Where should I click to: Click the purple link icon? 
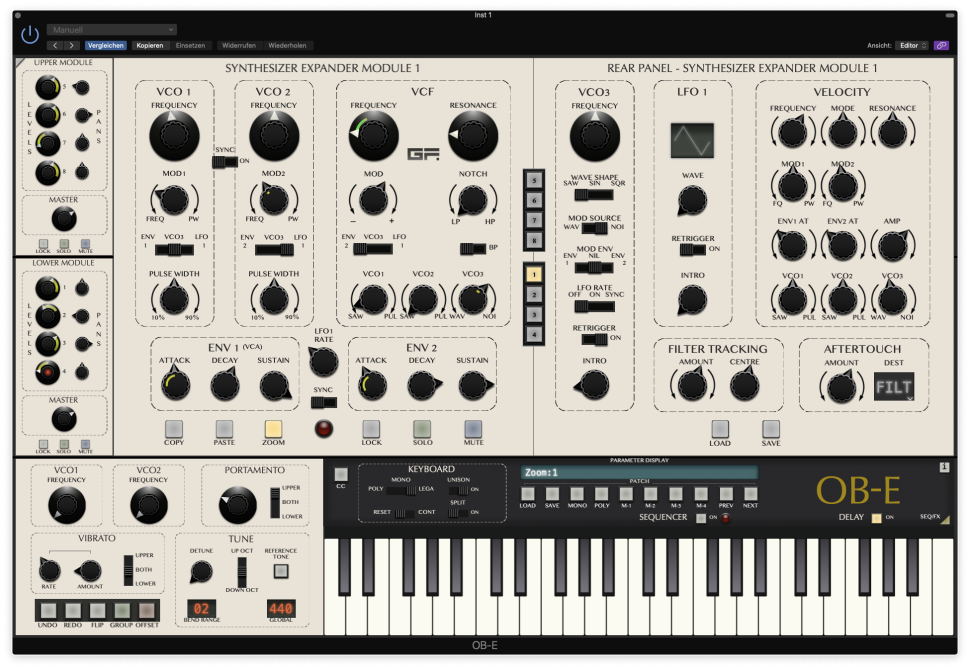pos(941,45)
